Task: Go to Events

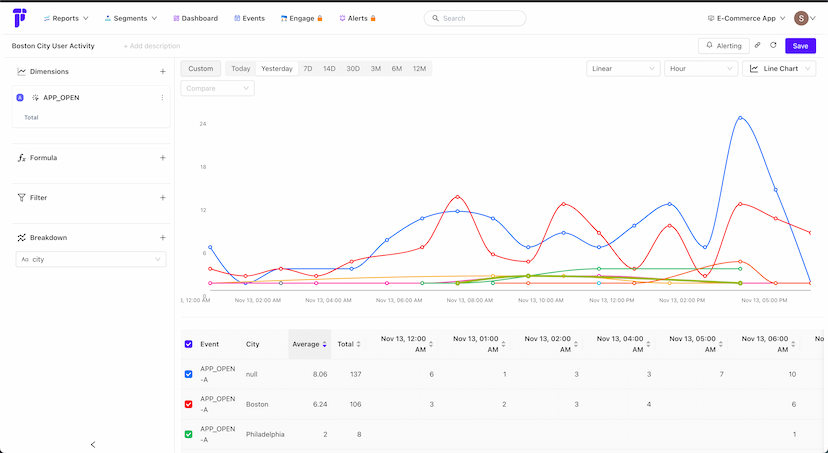Action: pyautogui.click(x=249, y=18)
